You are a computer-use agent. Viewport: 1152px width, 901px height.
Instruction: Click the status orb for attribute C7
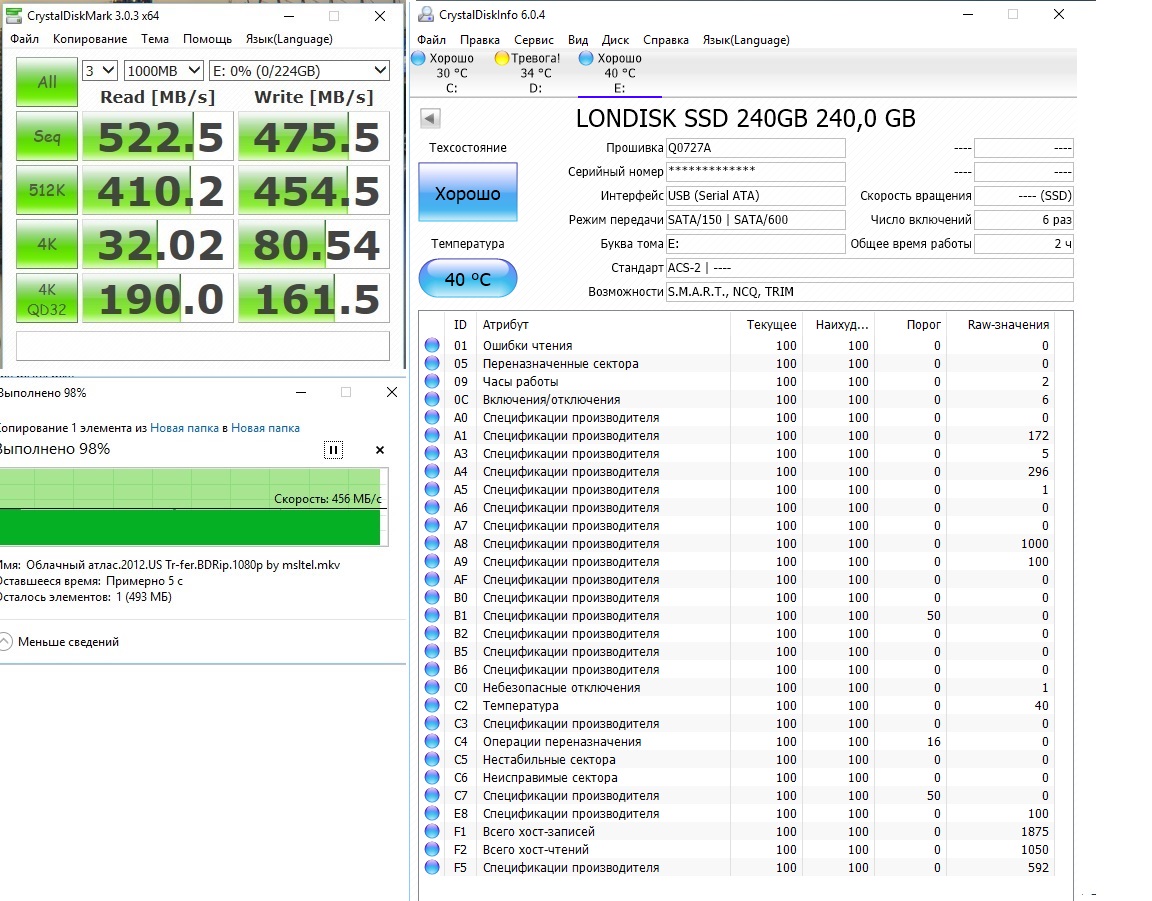point(432,795)
